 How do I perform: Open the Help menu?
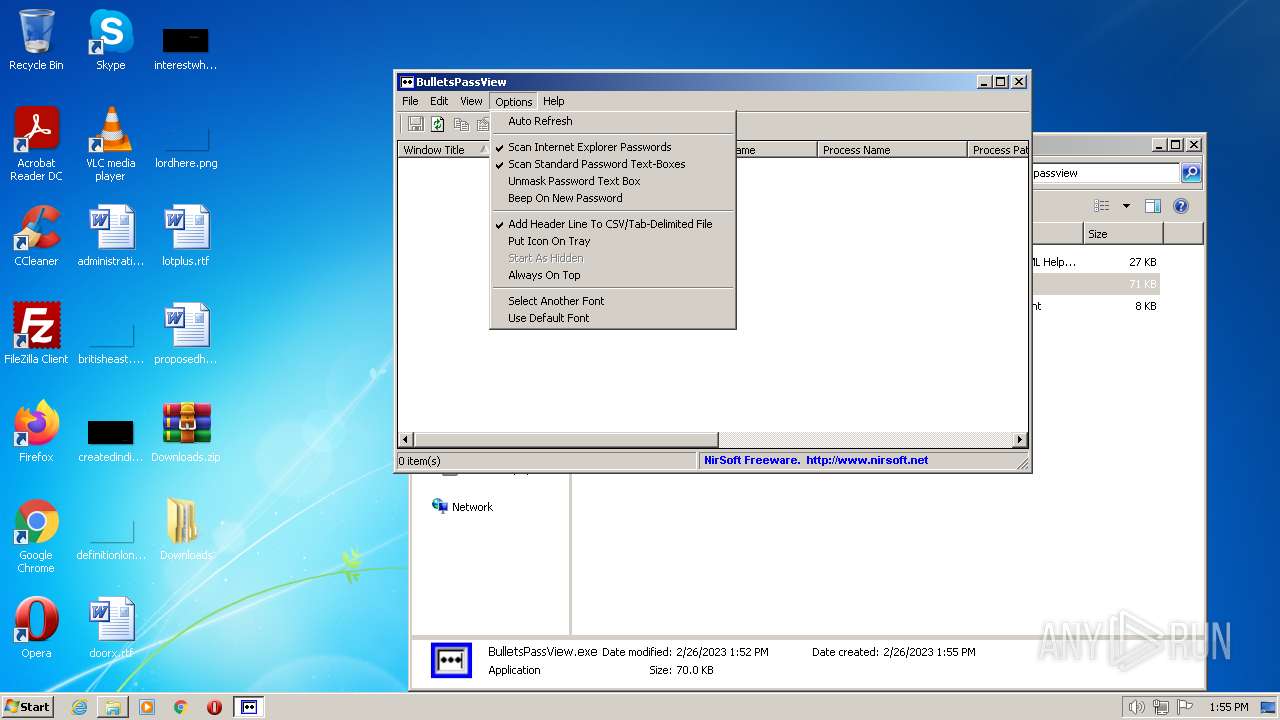[553, 101]
